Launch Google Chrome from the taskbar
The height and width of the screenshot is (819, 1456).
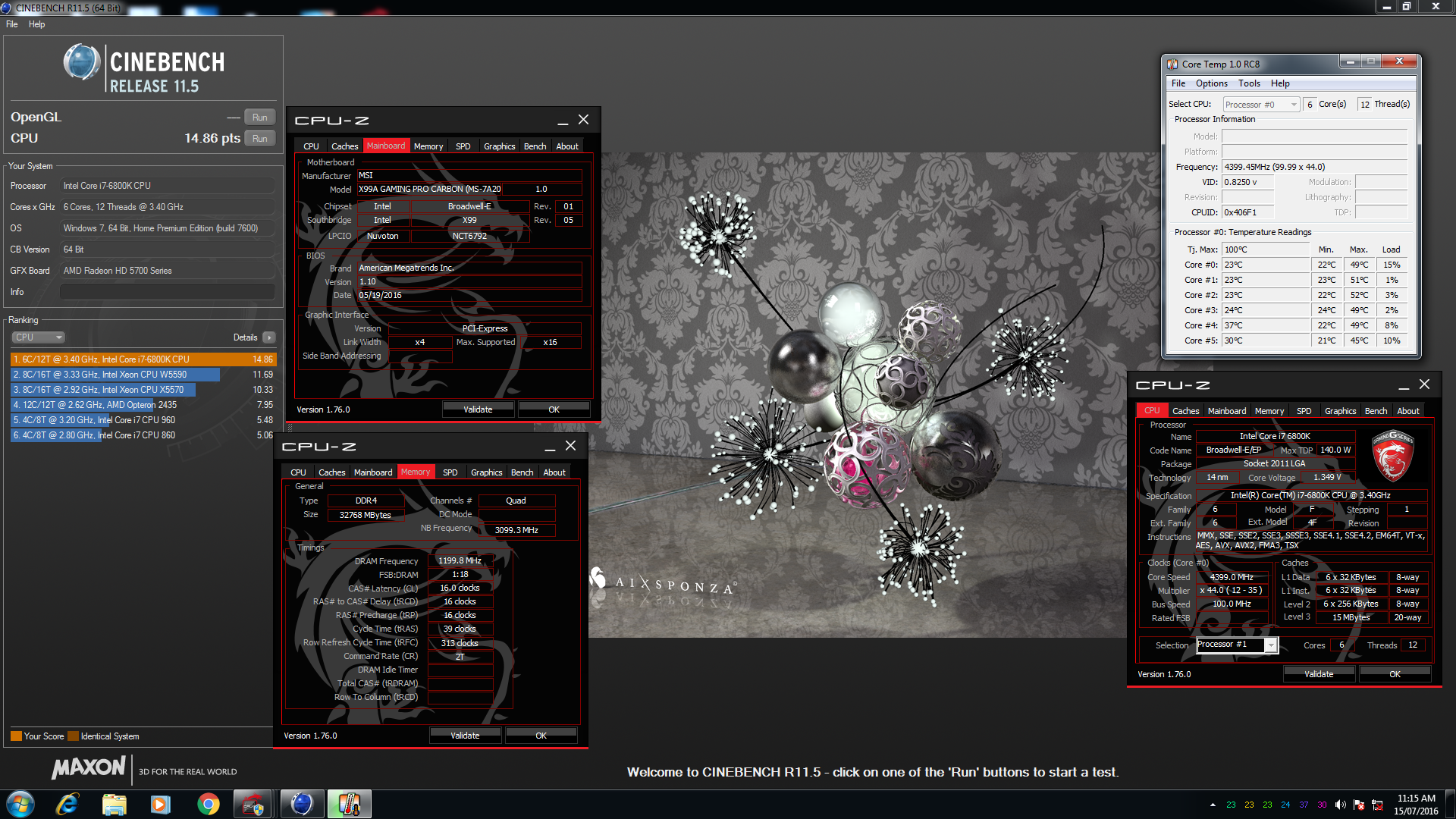click(x=208, y=804)
